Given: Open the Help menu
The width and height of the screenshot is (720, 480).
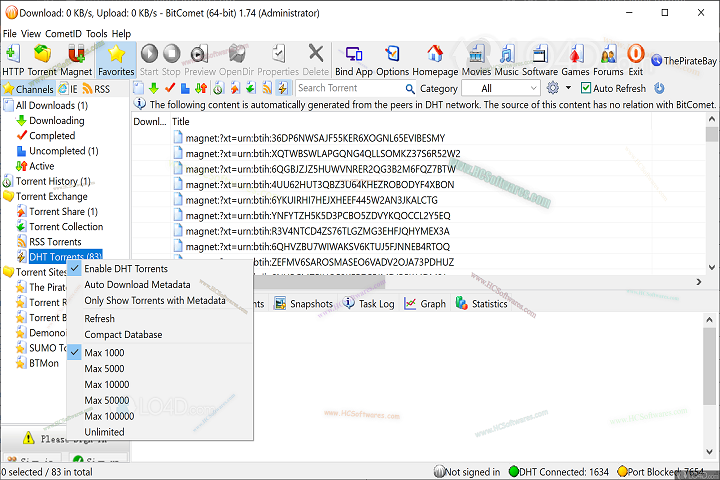Looking at the screenshot, I should 121,34.
